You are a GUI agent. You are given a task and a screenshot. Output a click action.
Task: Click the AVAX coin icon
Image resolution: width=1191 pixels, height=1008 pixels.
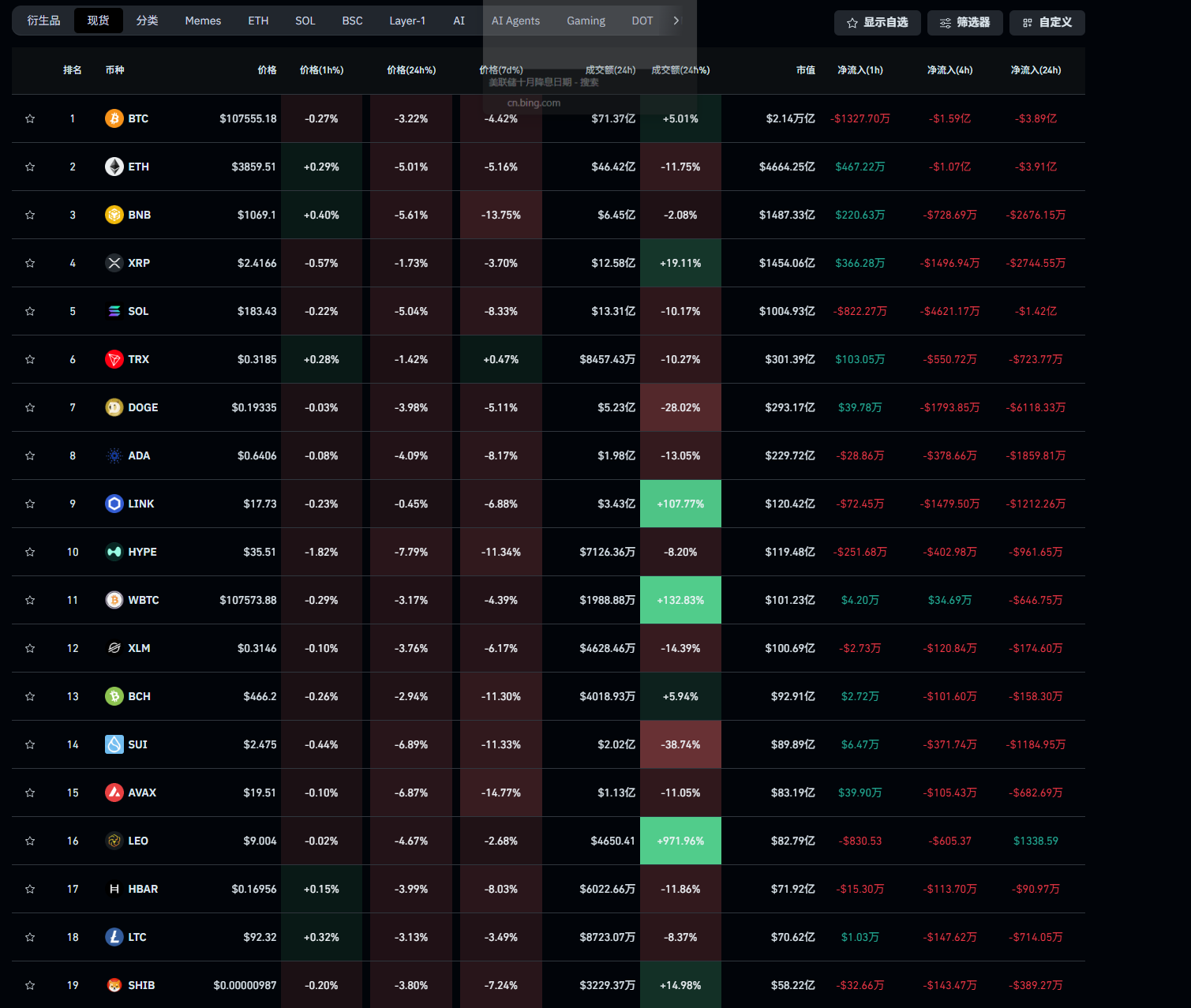point(114,793)
